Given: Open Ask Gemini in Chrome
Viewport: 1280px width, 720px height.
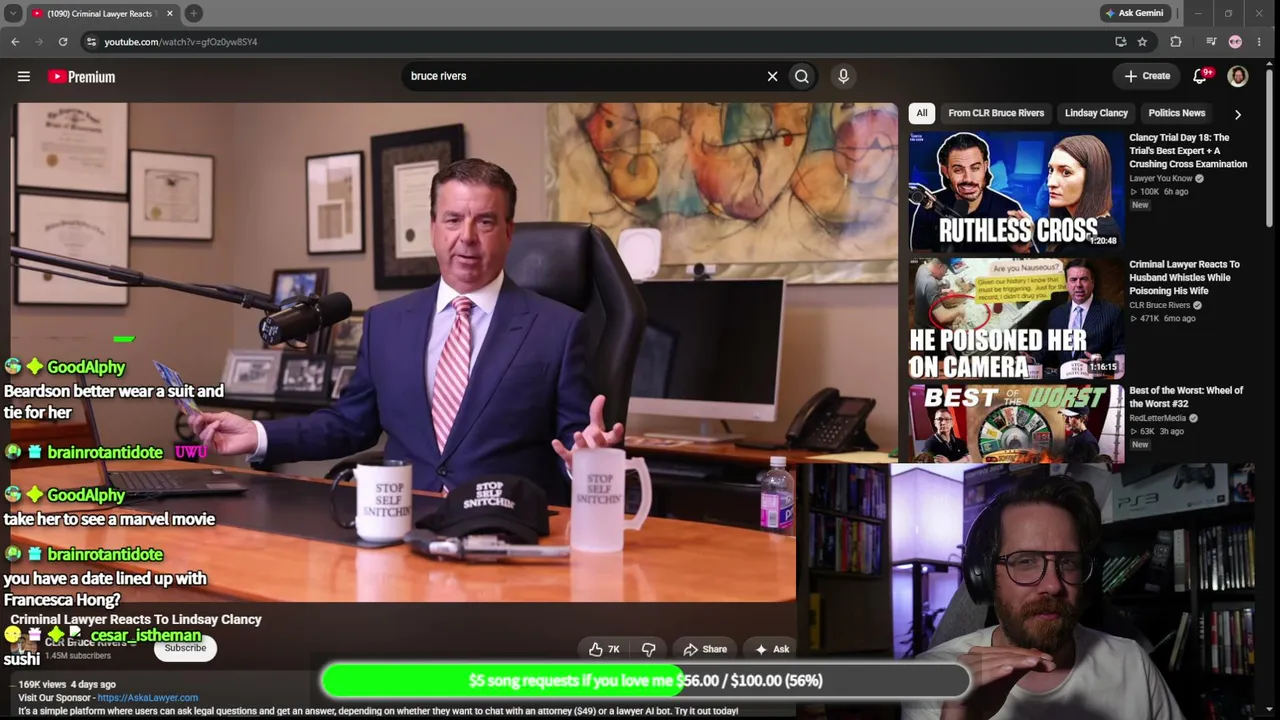Looking at the screenshot, I should click(x=1134, y=13).
